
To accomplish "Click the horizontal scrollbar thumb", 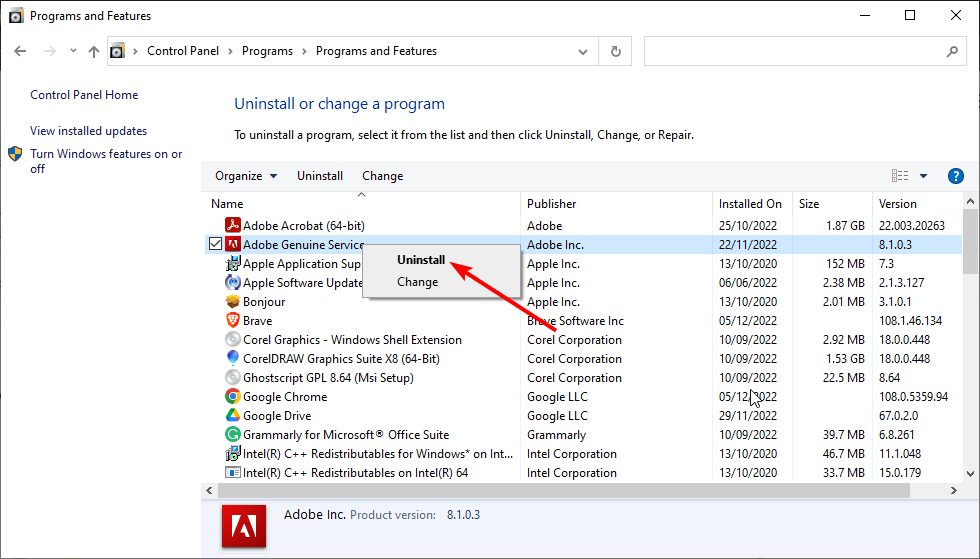I will pos(564,491).
